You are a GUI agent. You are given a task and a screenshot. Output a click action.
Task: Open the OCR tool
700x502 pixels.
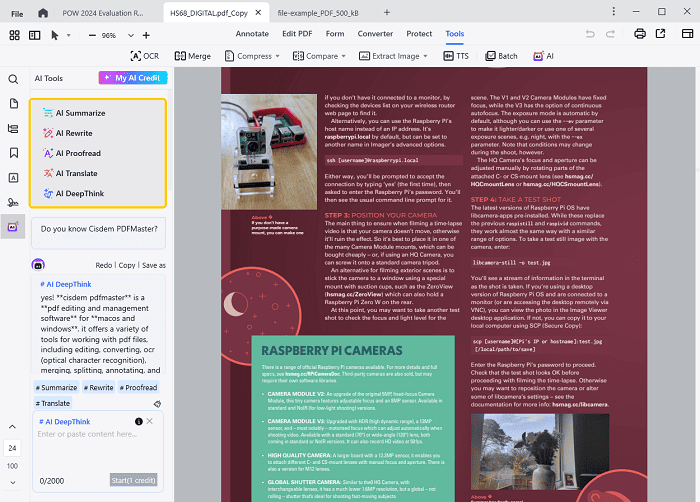pyautogui.click(x=145, y=57)
